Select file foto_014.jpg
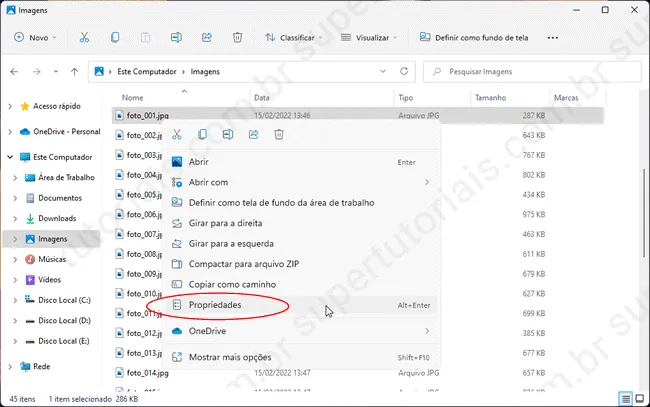This screenshot has height=407, width=650. [148, 373]
